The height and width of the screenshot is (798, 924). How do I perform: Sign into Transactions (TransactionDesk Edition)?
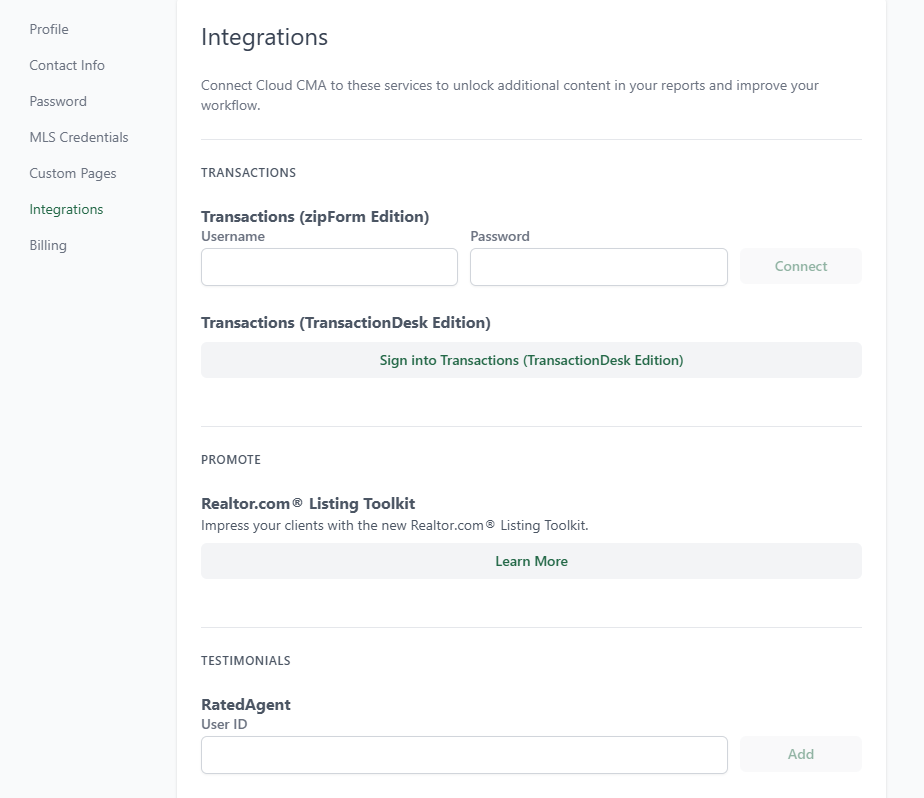pos(531,359)
